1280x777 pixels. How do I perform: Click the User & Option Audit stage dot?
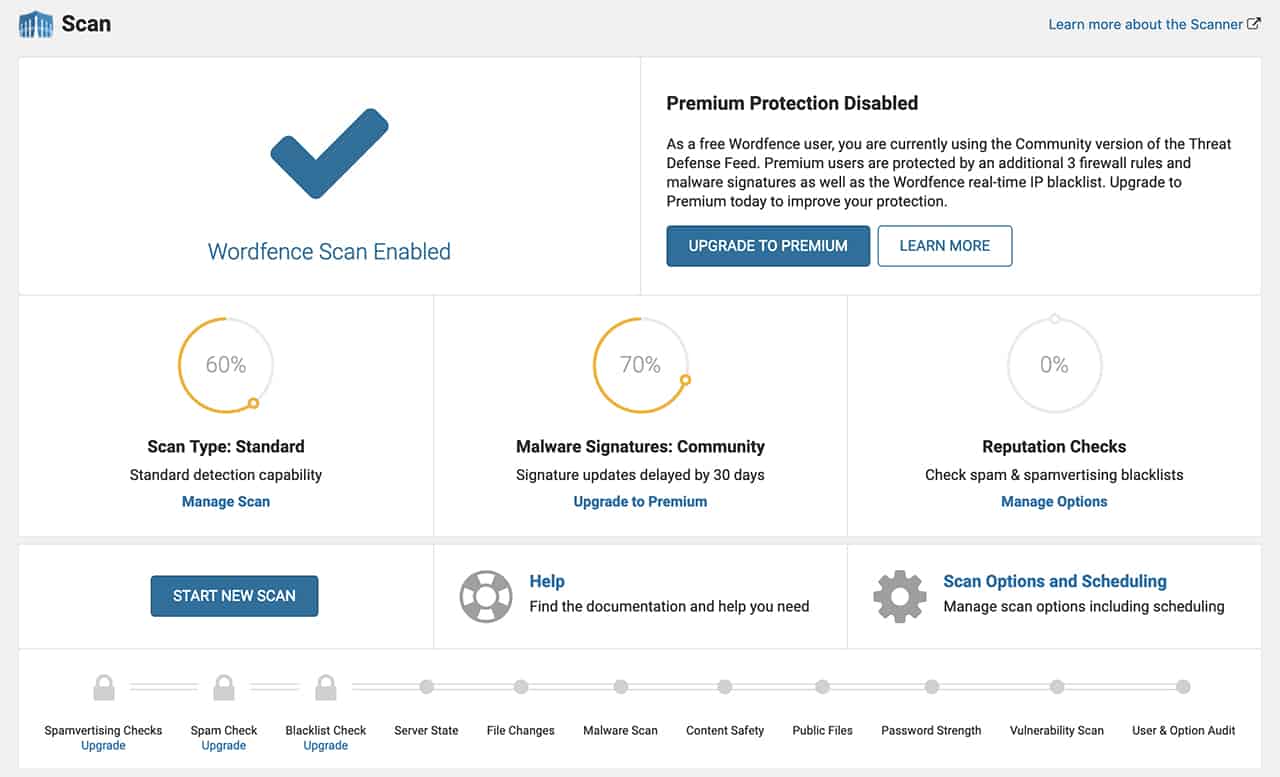tap(1183, 687)
